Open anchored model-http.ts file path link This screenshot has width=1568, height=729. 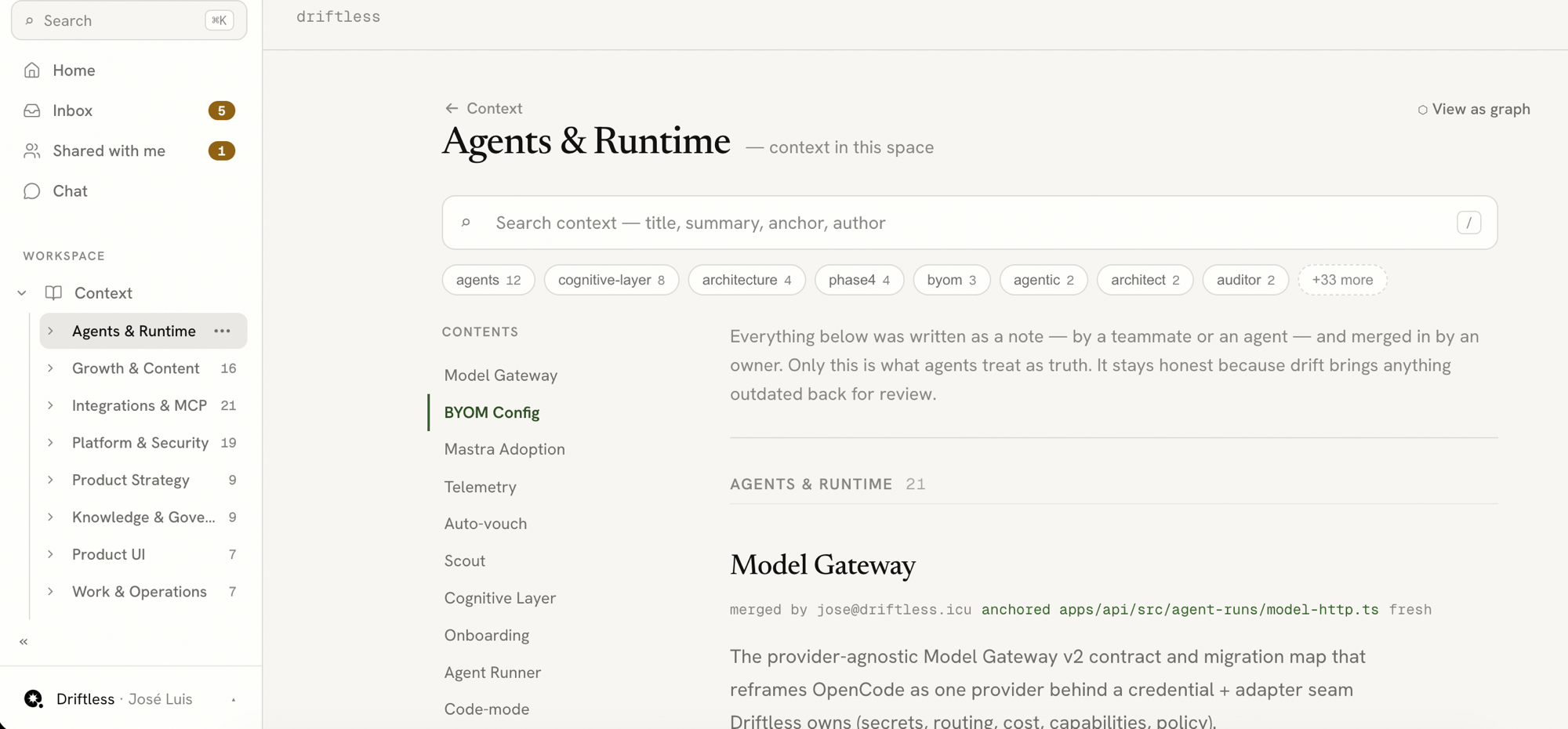tap(1218, 610)
